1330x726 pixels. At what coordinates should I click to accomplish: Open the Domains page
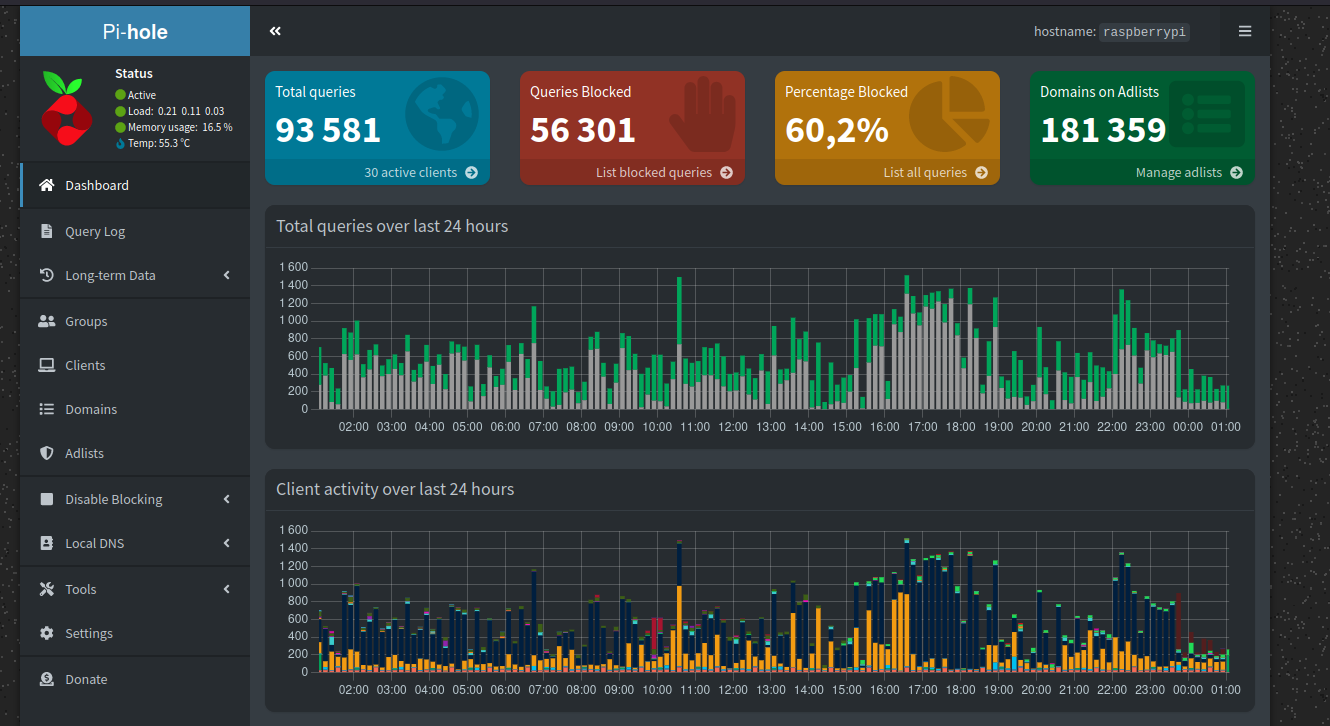[x=135, y=409]
